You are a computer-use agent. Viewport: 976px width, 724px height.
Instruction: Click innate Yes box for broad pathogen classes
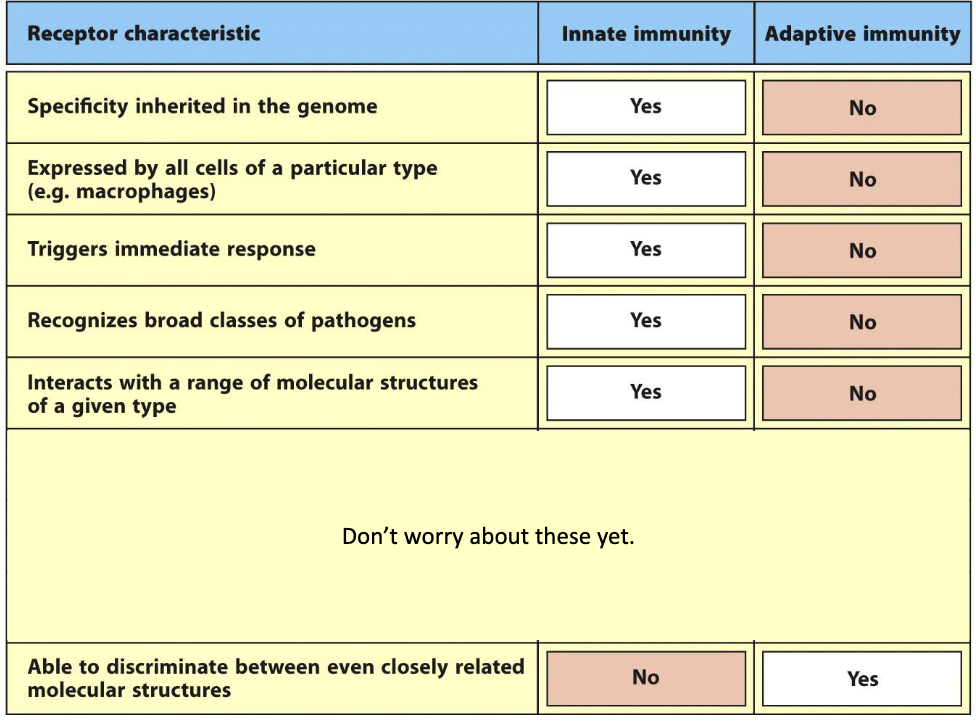[x=646, y=321]
